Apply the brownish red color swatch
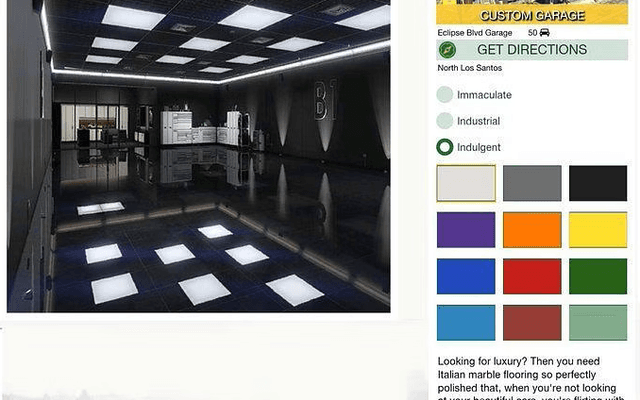This screenshot has width=640, height=400. tap(532, 323)
